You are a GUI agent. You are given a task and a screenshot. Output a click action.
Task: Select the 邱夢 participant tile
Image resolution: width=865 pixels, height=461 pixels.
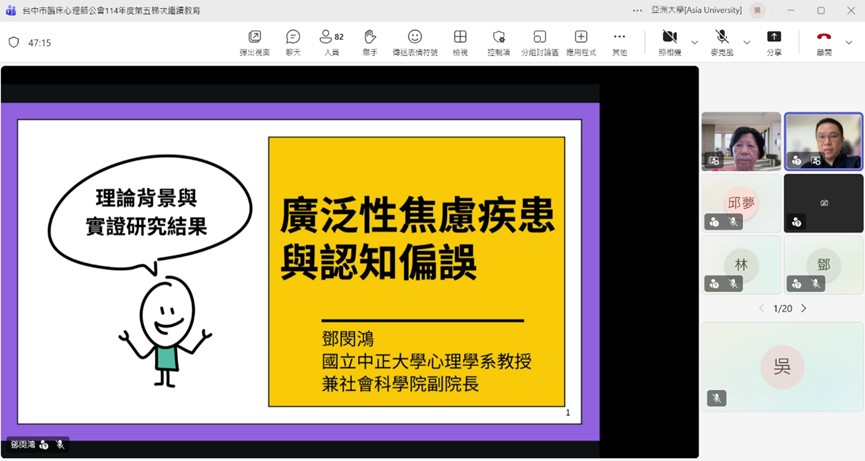point(741,203)
